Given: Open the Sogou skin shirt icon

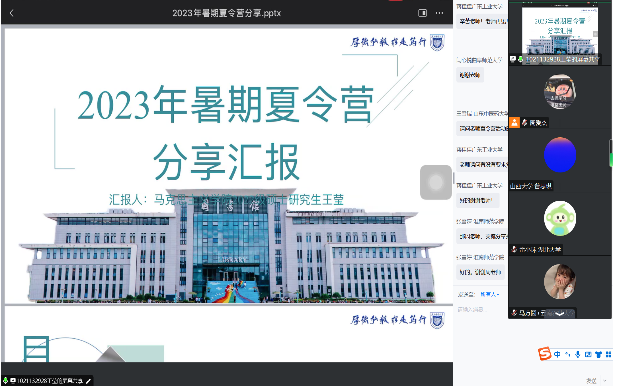Looking at the screenshot, I should 599,354.
